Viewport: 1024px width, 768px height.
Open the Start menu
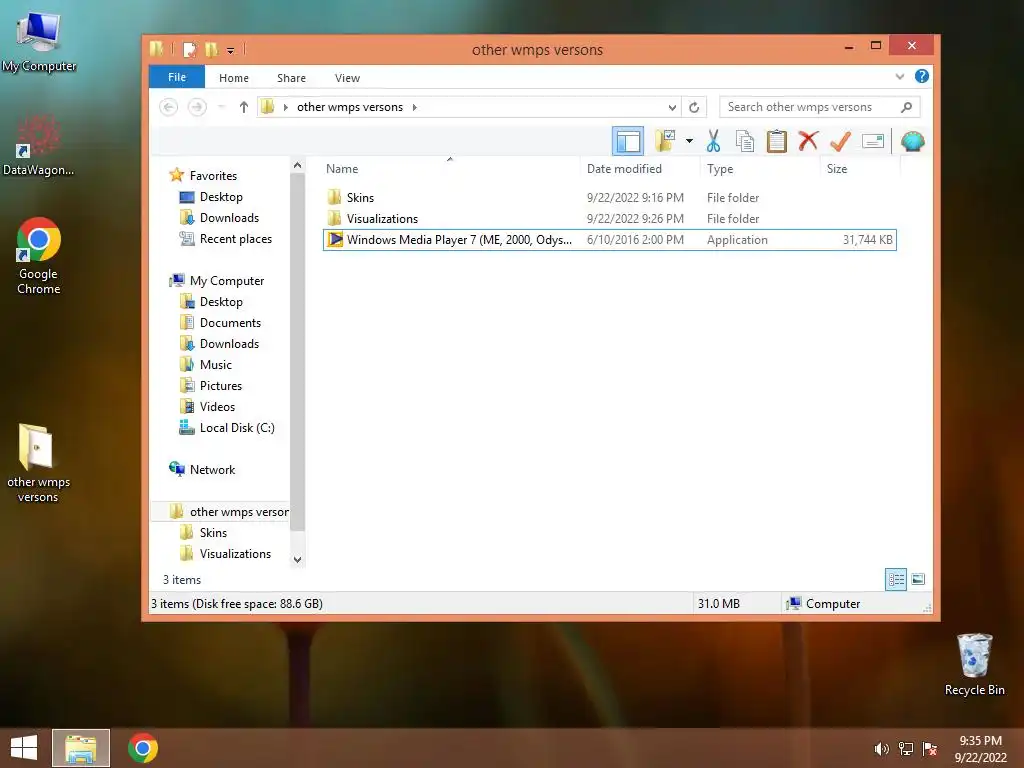24,748
